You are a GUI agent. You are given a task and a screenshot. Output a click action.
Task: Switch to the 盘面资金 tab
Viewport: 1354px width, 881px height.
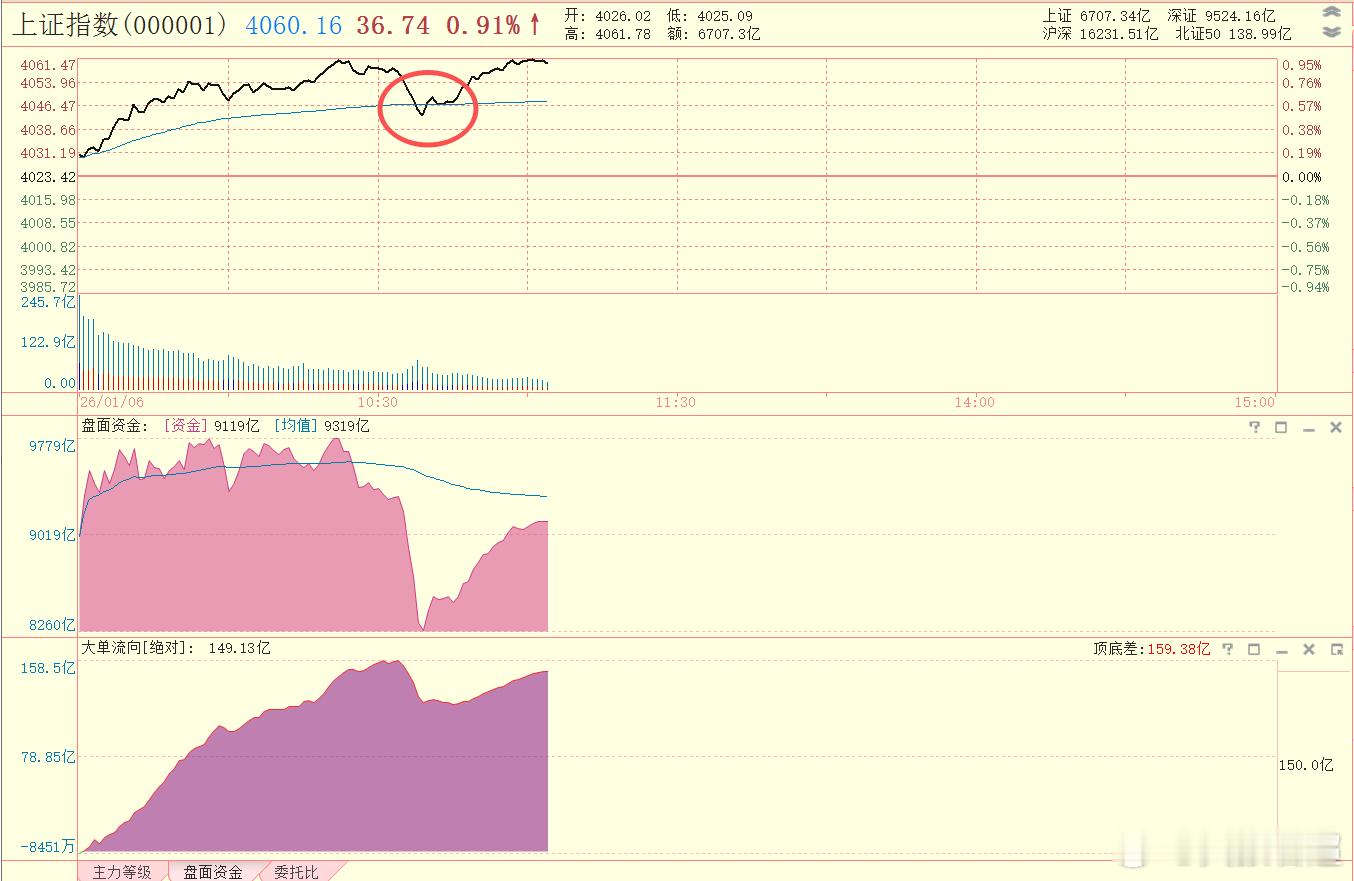tap(212, 872)
